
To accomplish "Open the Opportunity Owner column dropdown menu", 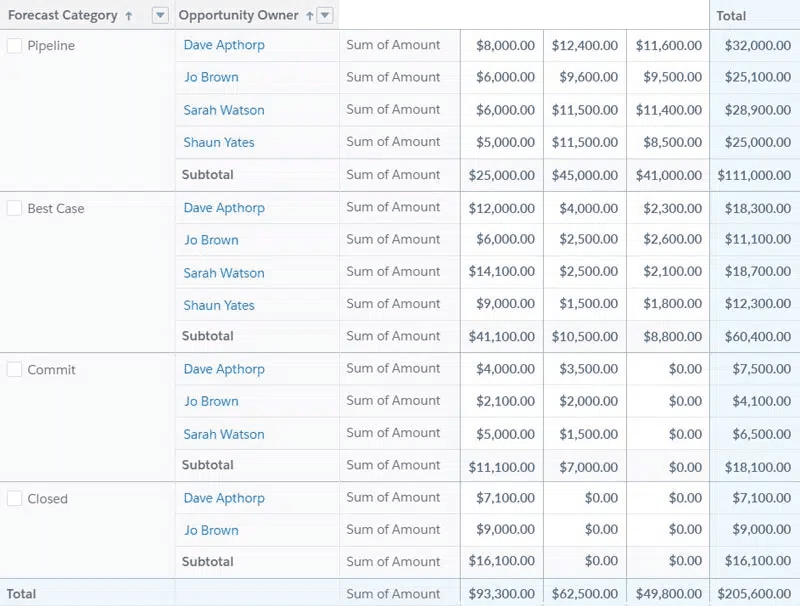I will [324, 16].
